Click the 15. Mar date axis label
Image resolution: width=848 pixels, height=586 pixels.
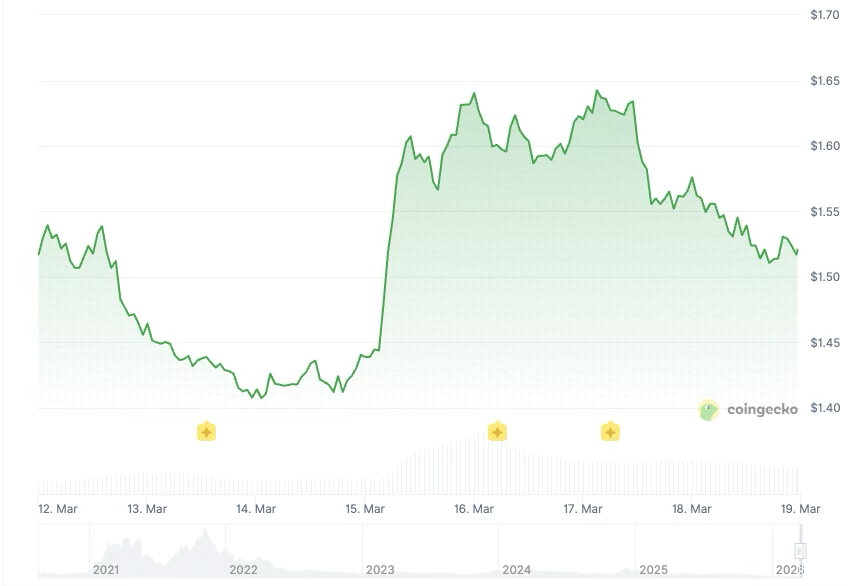[x=365, y=509]
